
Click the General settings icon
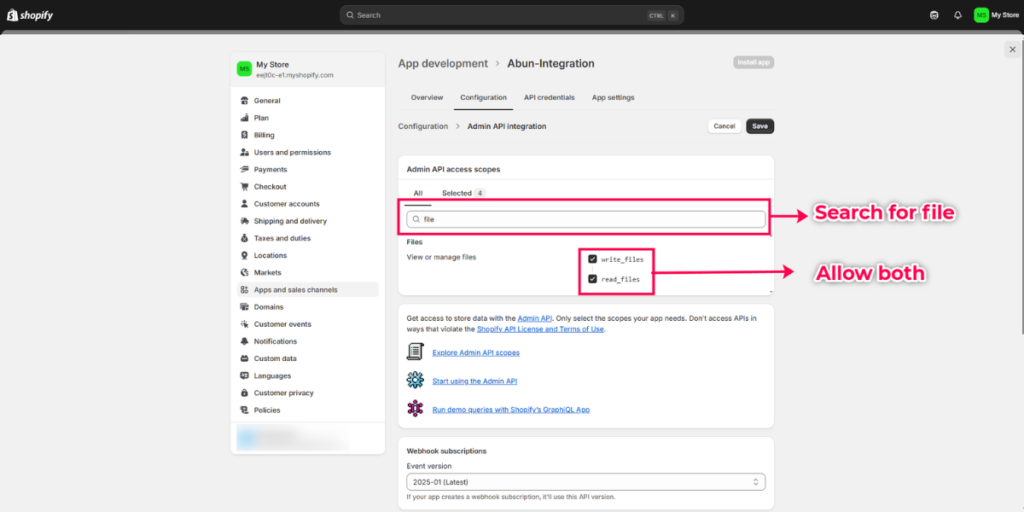pos(244,101)
